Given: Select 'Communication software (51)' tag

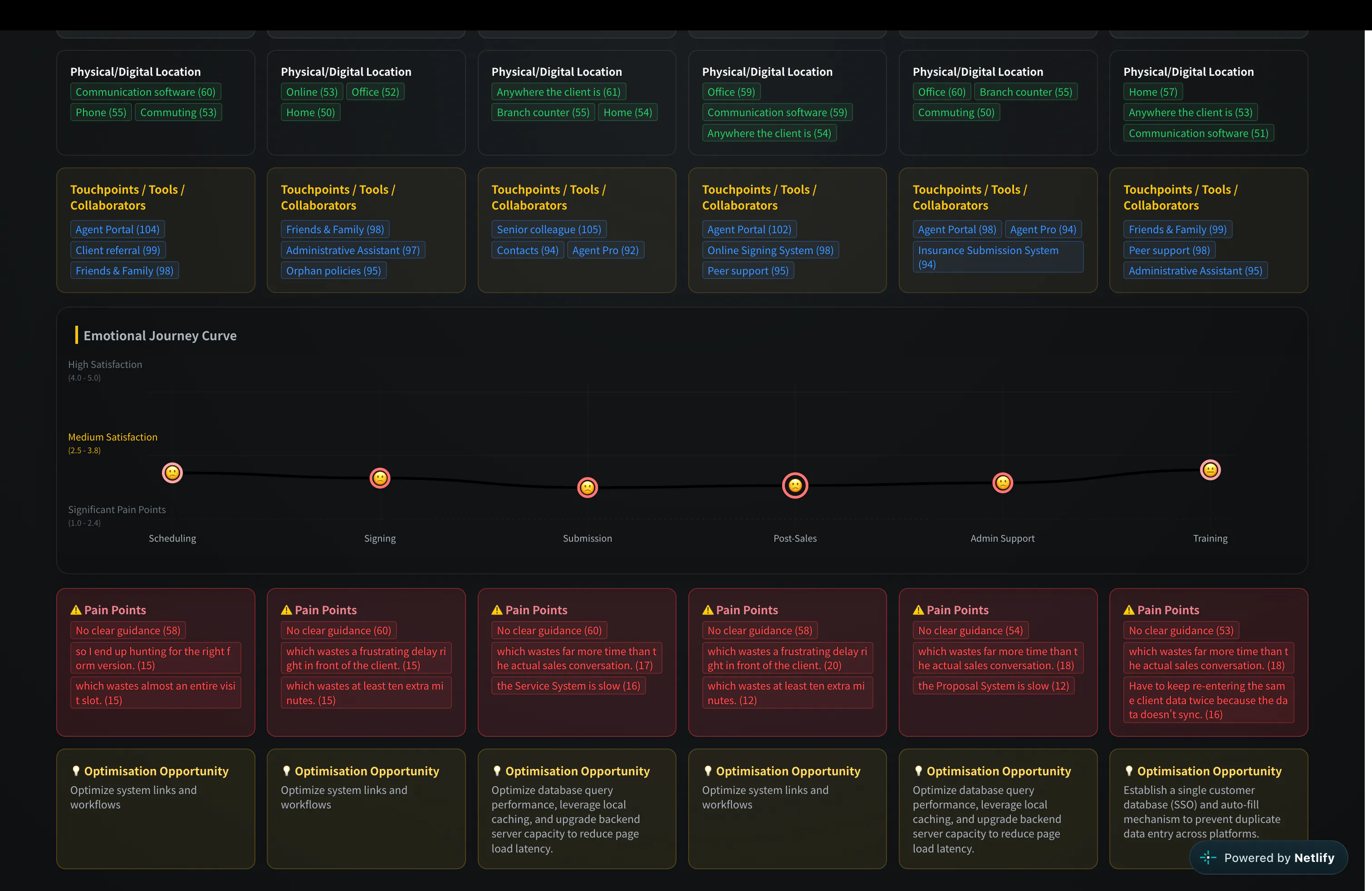Looking at the screenshot, I should click(1199, 133).
